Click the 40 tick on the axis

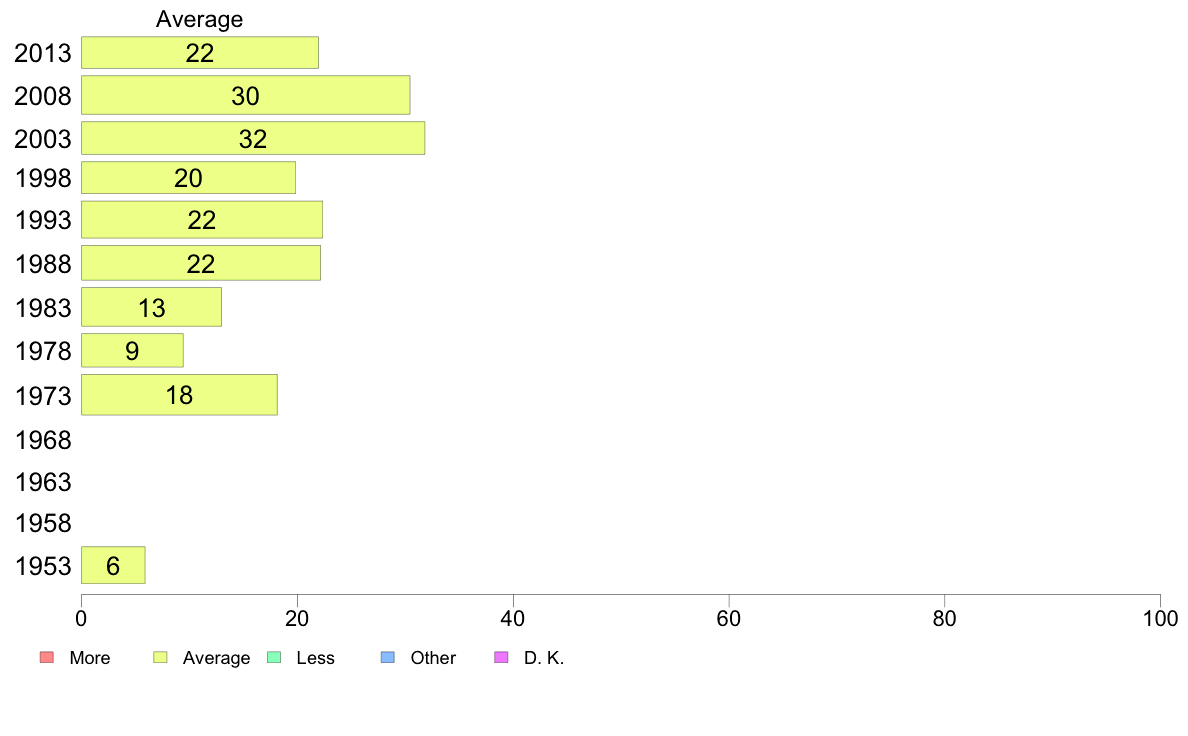[x=513, y=619]
